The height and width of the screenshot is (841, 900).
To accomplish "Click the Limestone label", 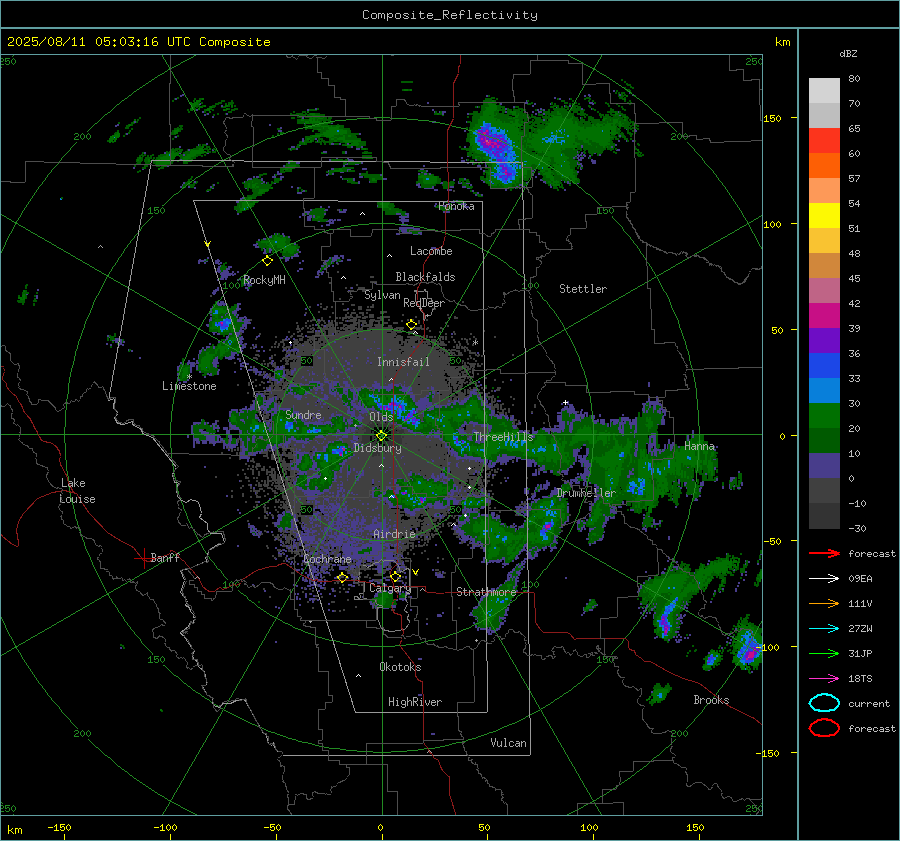I will (189, 386).
